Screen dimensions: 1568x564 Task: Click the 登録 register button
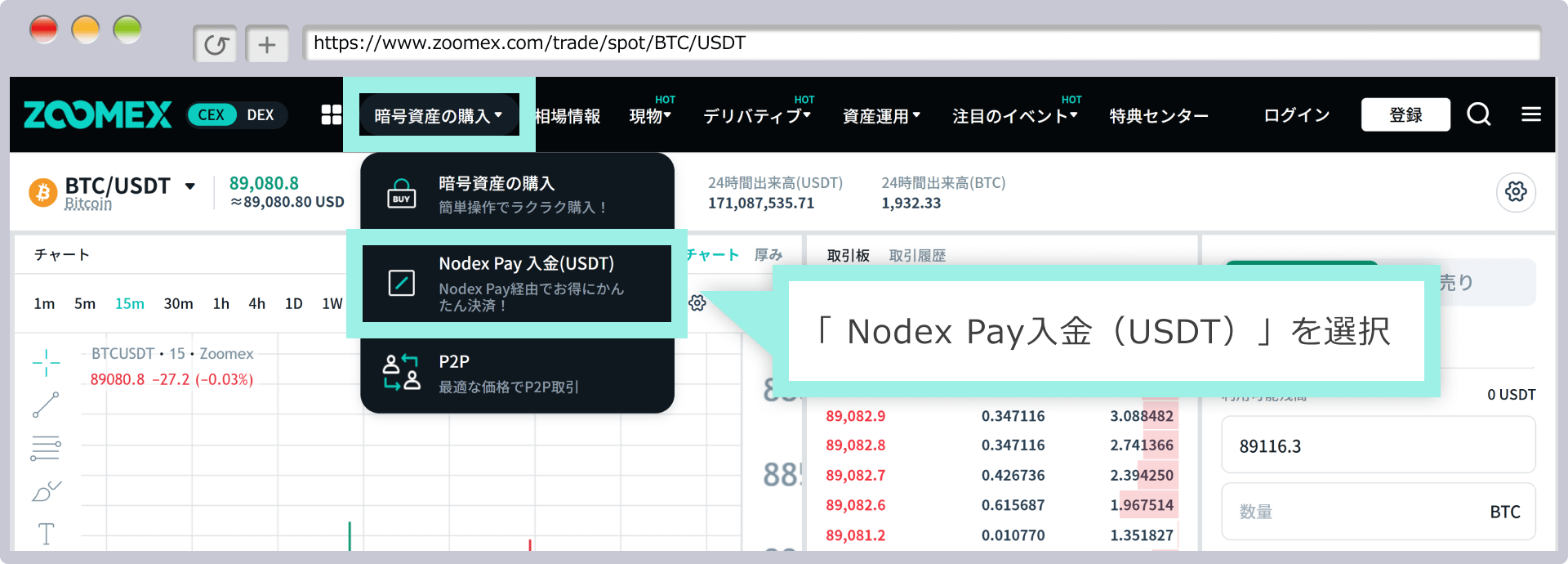(1405, 114)
